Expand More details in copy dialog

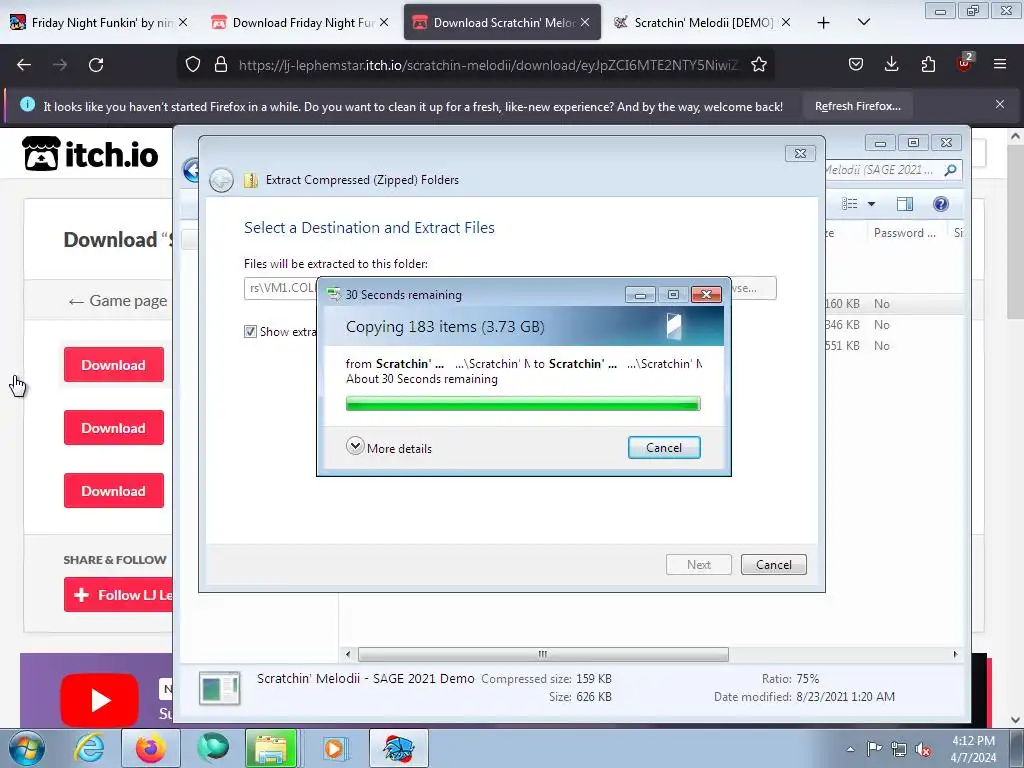(x=389, y=448)
